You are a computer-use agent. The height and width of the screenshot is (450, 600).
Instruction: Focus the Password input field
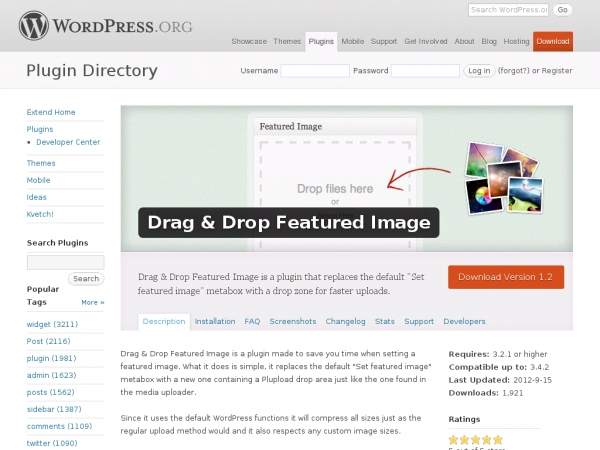tap(425, 71)
